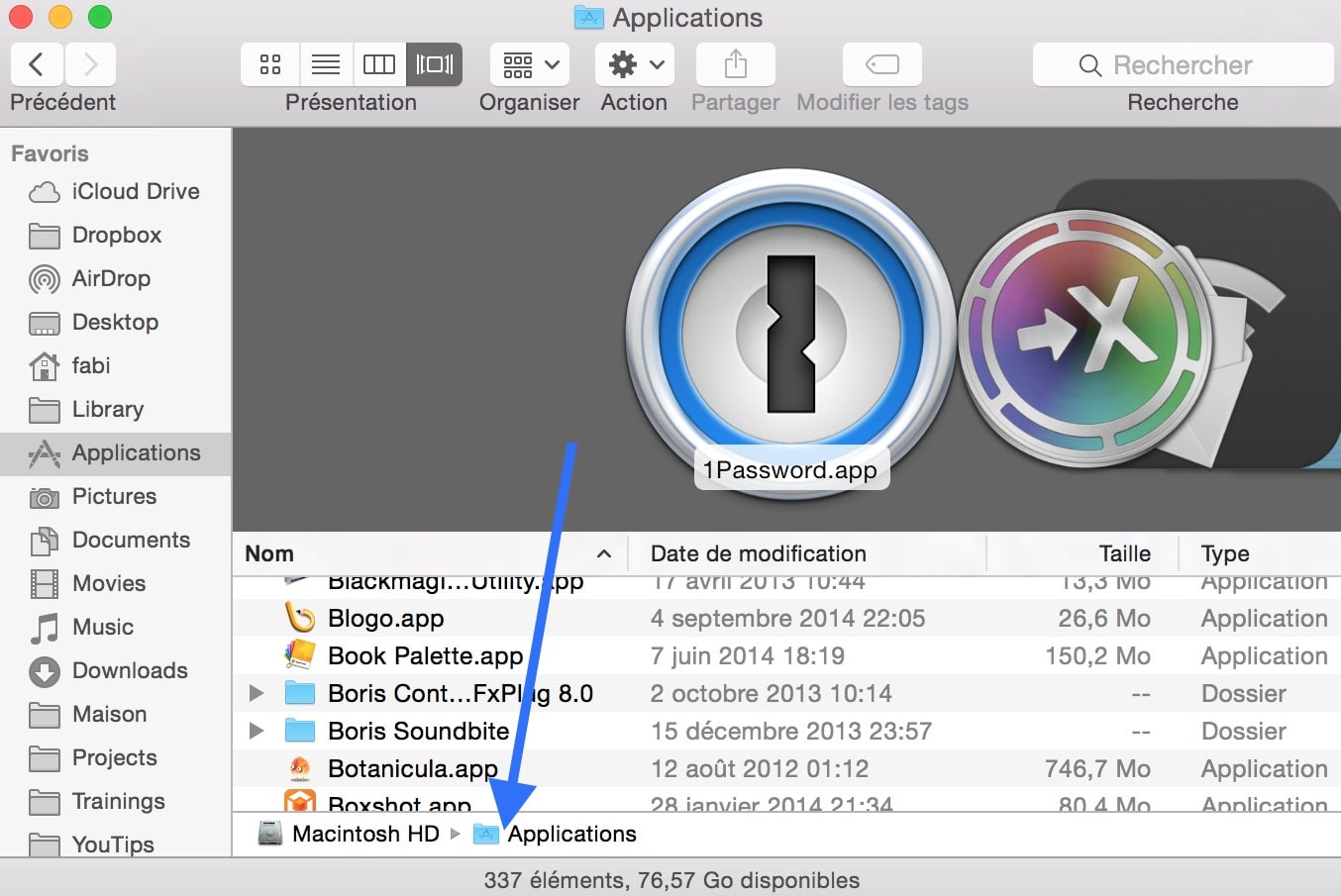Image resolution: width=1341 pixels, height=896 pixels.
Task: Focus the Rechercher search field
Action: (1183, 65)
